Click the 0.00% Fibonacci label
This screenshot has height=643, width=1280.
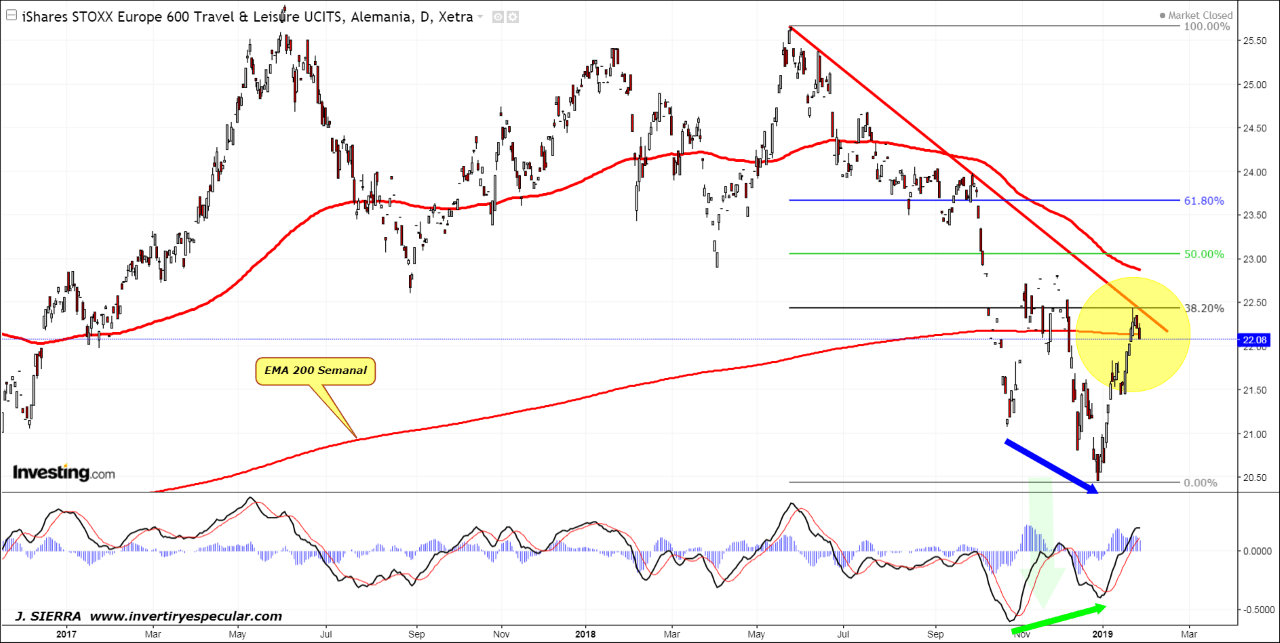(1199, 483)
